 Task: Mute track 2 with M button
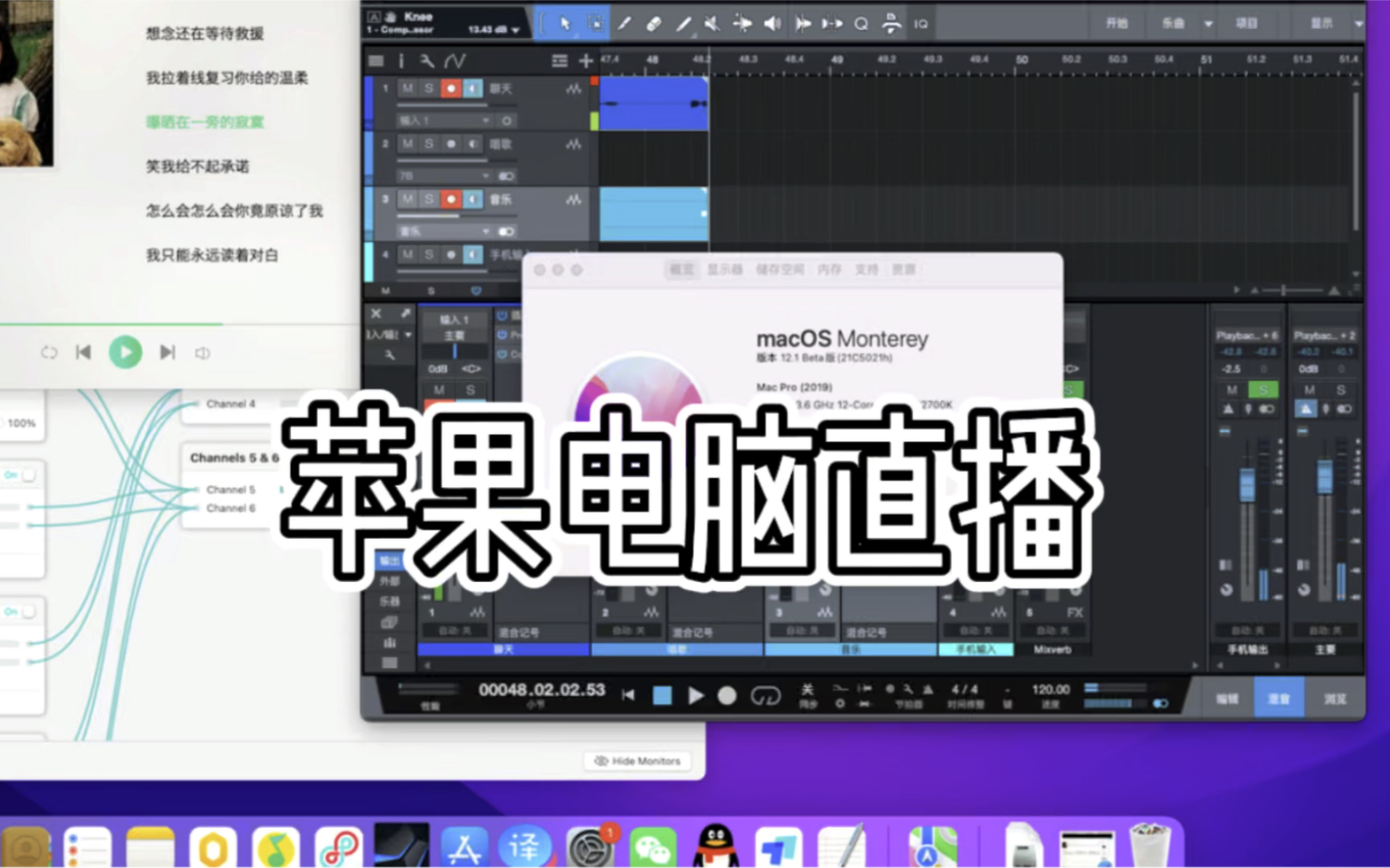coord(407,143)
